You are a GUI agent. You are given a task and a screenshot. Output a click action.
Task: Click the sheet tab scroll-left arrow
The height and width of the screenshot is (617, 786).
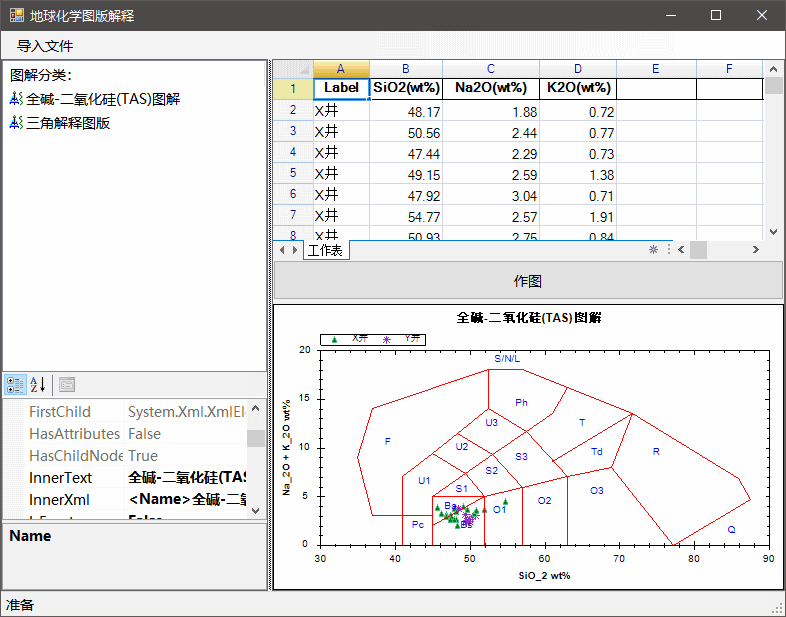[282, 250]
